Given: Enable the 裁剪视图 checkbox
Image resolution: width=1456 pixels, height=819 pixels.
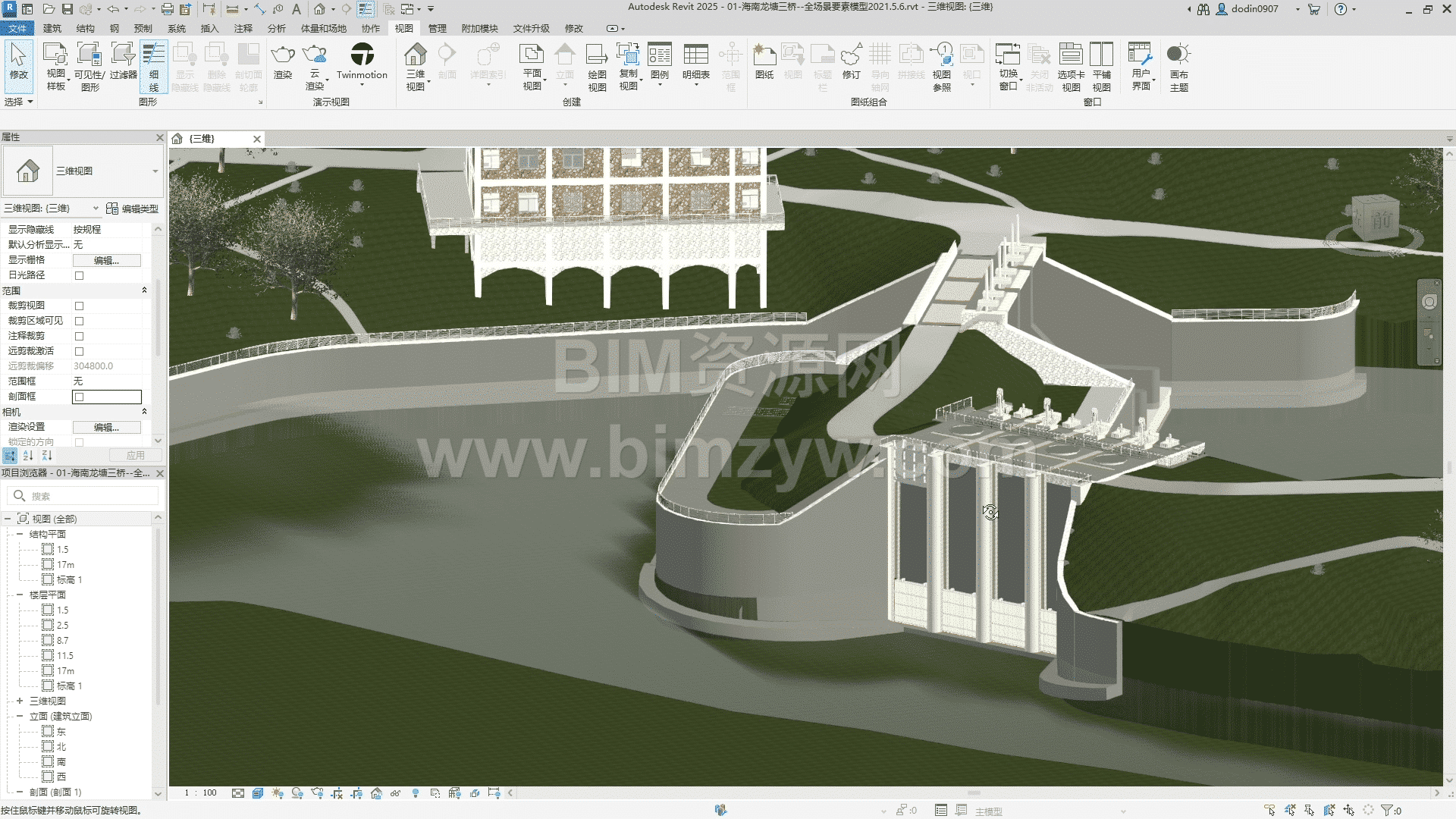Looking at the screenshot, I should (x=79, y=306).
